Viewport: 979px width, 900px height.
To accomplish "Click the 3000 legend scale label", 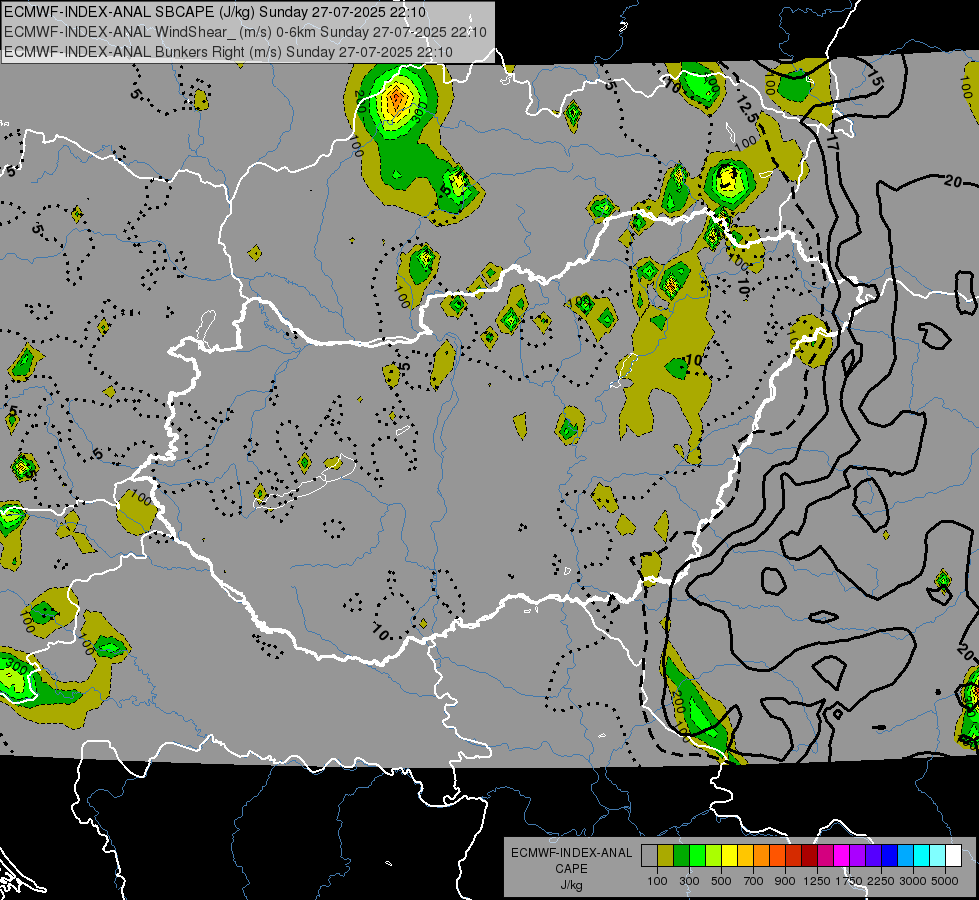I will click(x=913, y=881).
